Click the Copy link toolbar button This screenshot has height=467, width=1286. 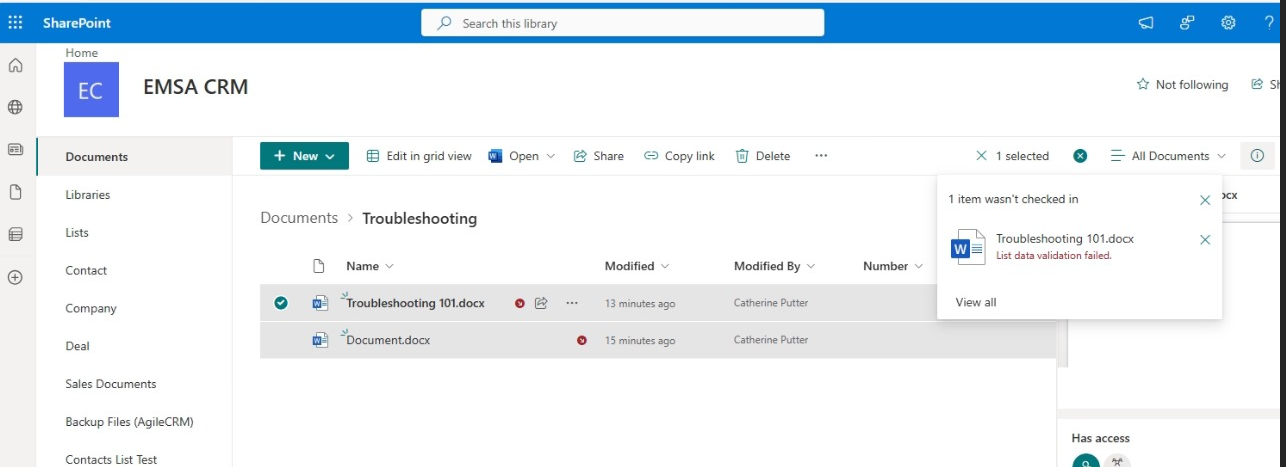[679, 156]
